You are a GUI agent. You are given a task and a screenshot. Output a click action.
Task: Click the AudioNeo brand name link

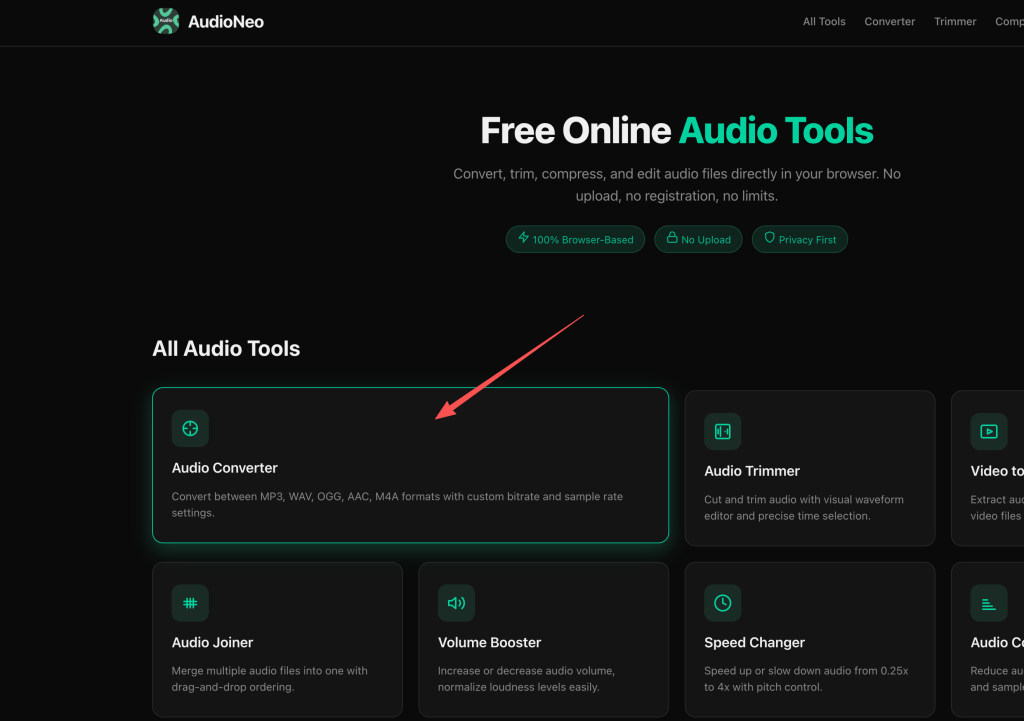(x=226, y=22)
